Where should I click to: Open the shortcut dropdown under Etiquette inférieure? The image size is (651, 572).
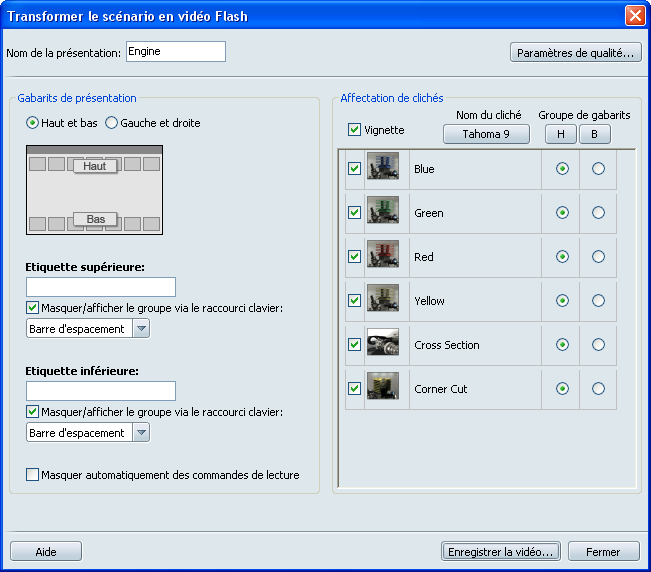tap(141, 433)
